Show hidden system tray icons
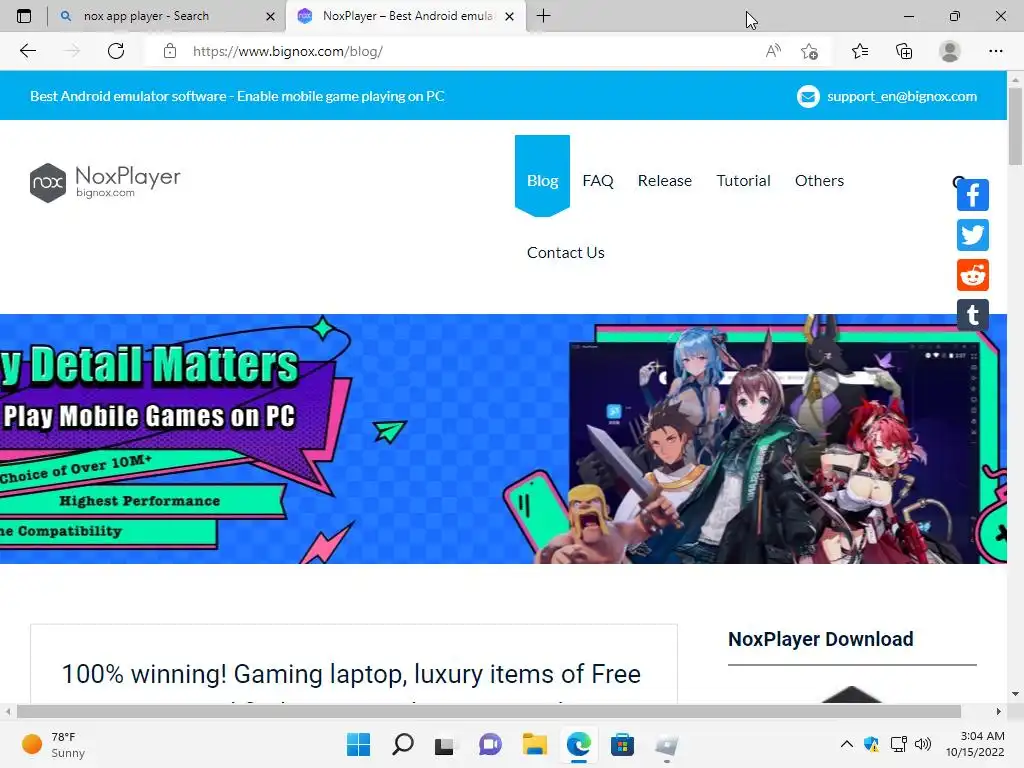Viewport: 1024px width, 768px height. click(x=846, y=744)
